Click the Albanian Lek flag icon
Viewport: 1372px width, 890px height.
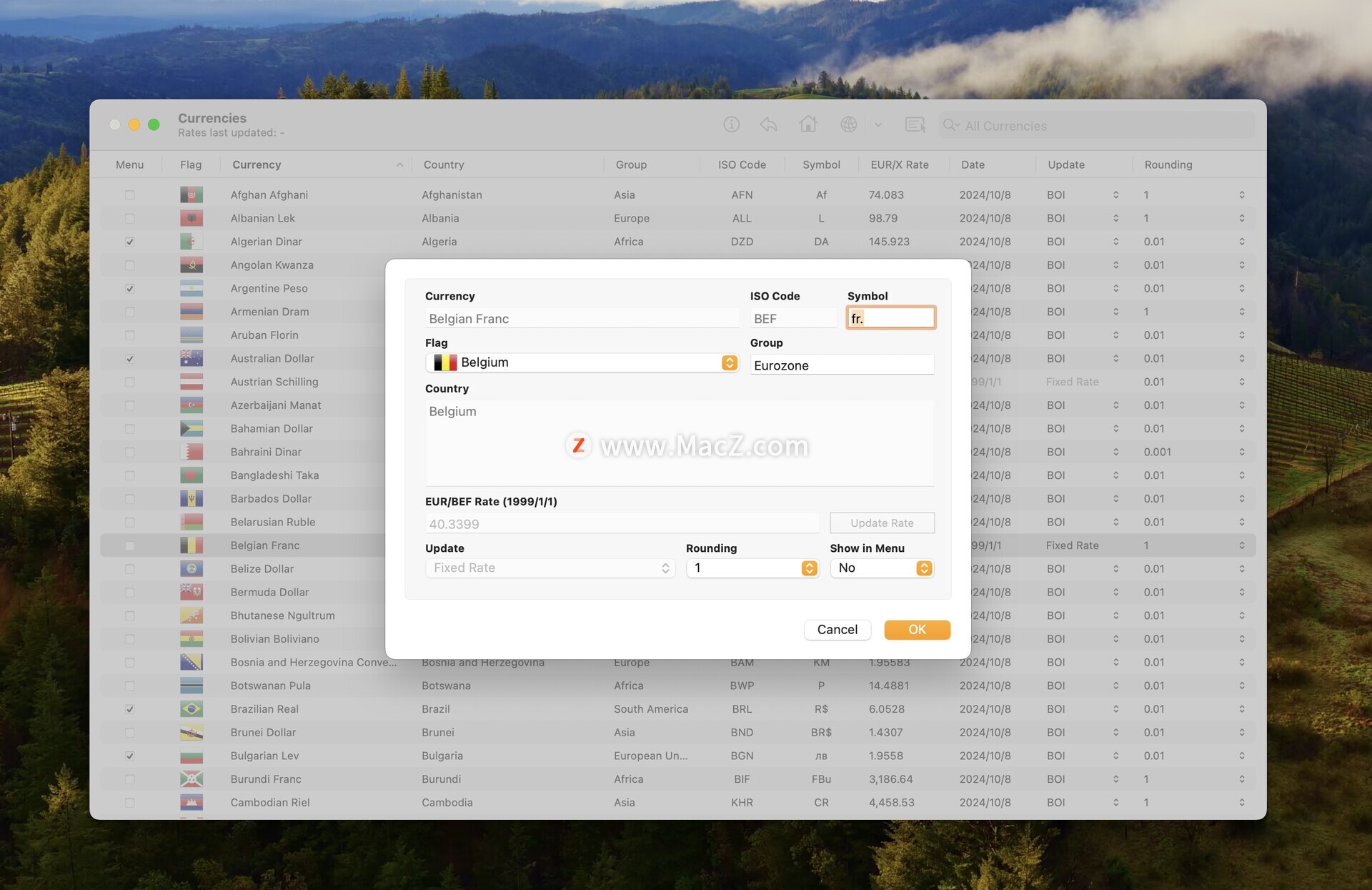tap(192, 218)
